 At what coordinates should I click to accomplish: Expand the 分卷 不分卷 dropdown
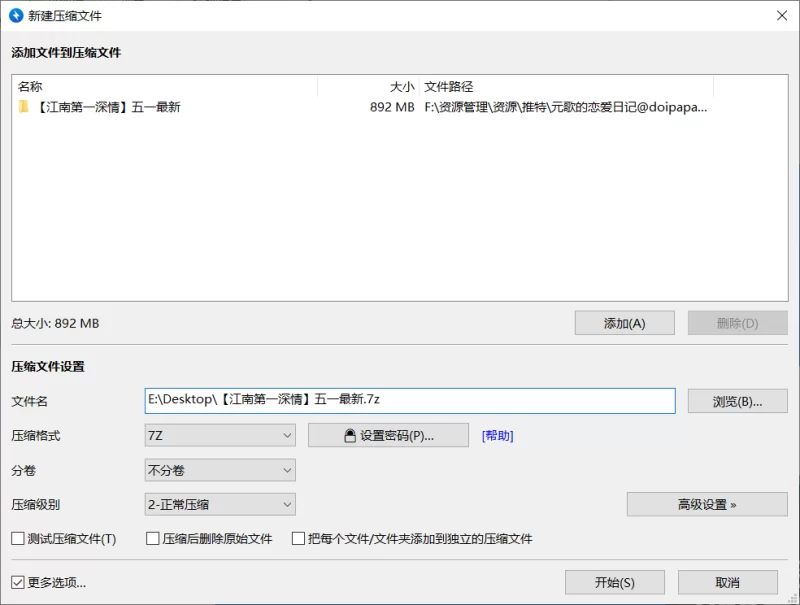coord(220,470)
